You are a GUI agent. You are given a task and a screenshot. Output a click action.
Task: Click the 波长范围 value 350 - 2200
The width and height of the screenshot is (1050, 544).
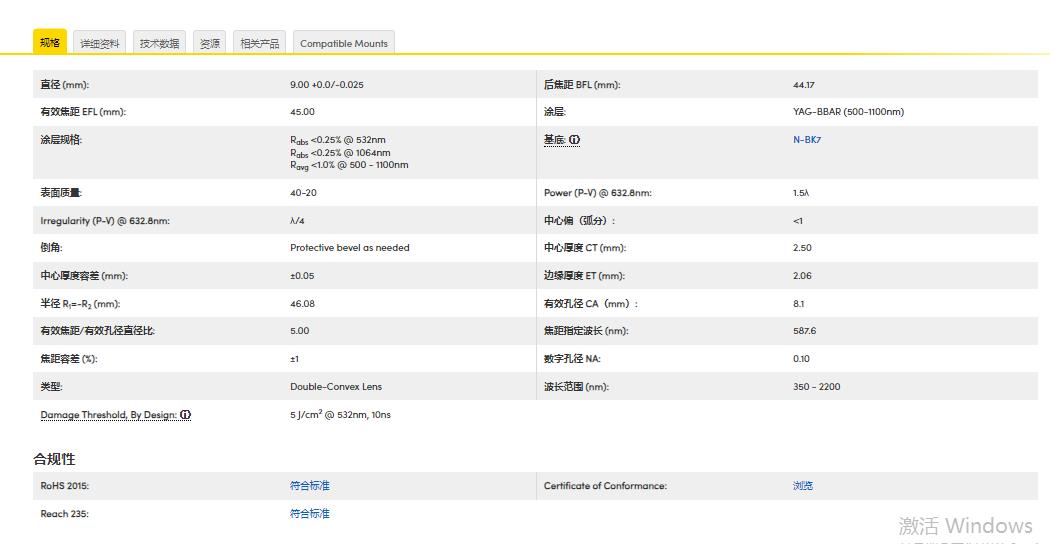click(819, 387)
